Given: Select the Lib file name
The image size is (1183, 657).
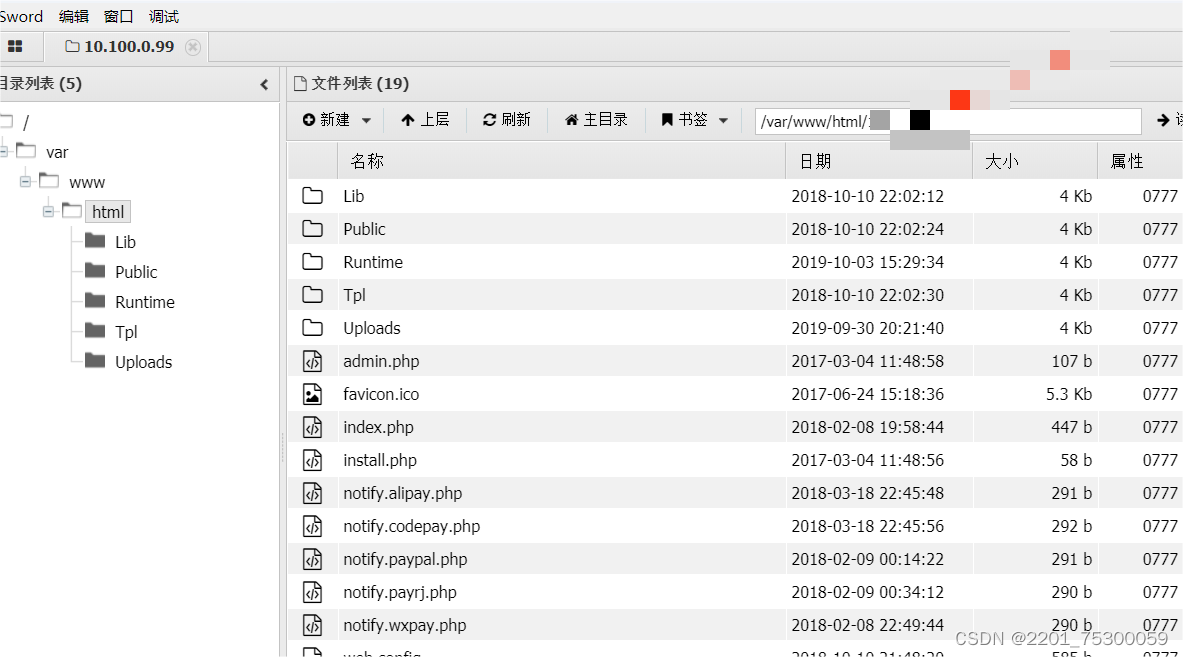Looking at the screenshot, I should point(354,196).
